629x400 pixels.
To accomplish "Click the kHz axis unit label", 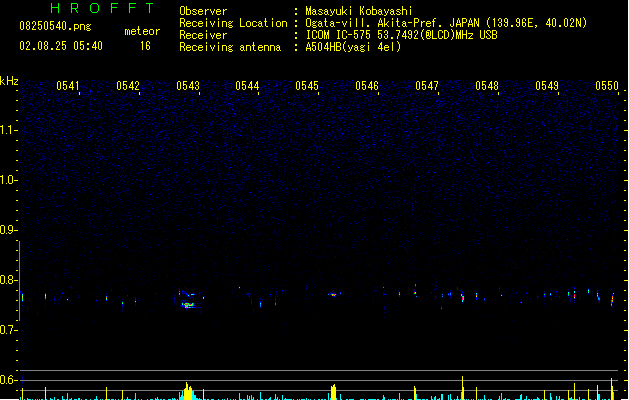I will 9,81.
